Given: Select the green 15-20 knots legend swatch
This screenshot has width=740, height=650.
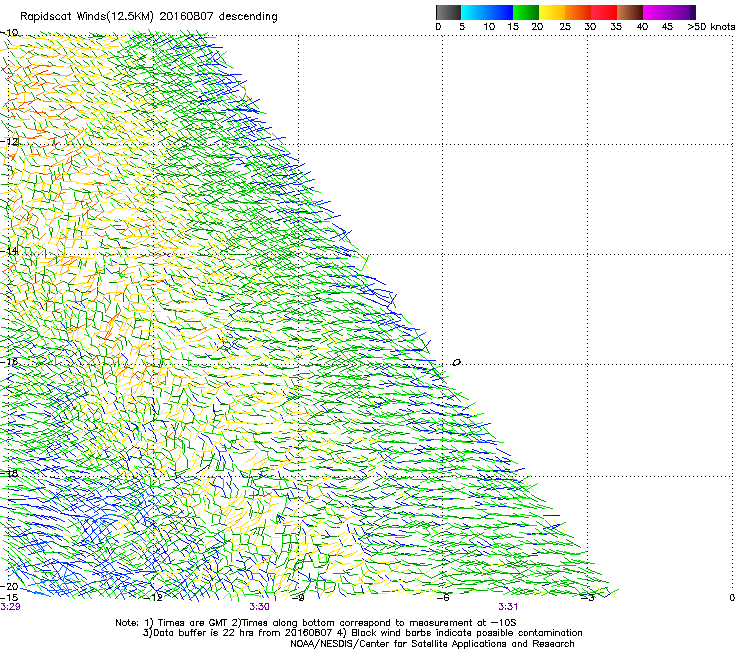Looking at the screenshot, I should [526, 12].
